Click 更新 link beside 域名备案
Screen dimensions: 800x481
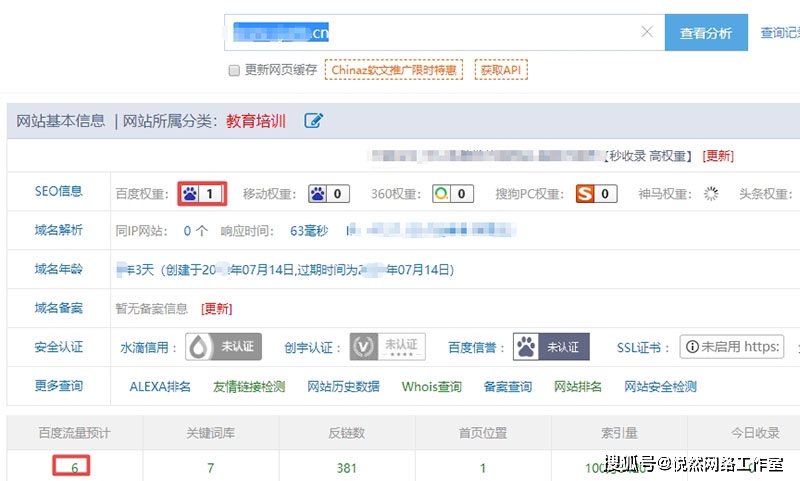(217, 309)
